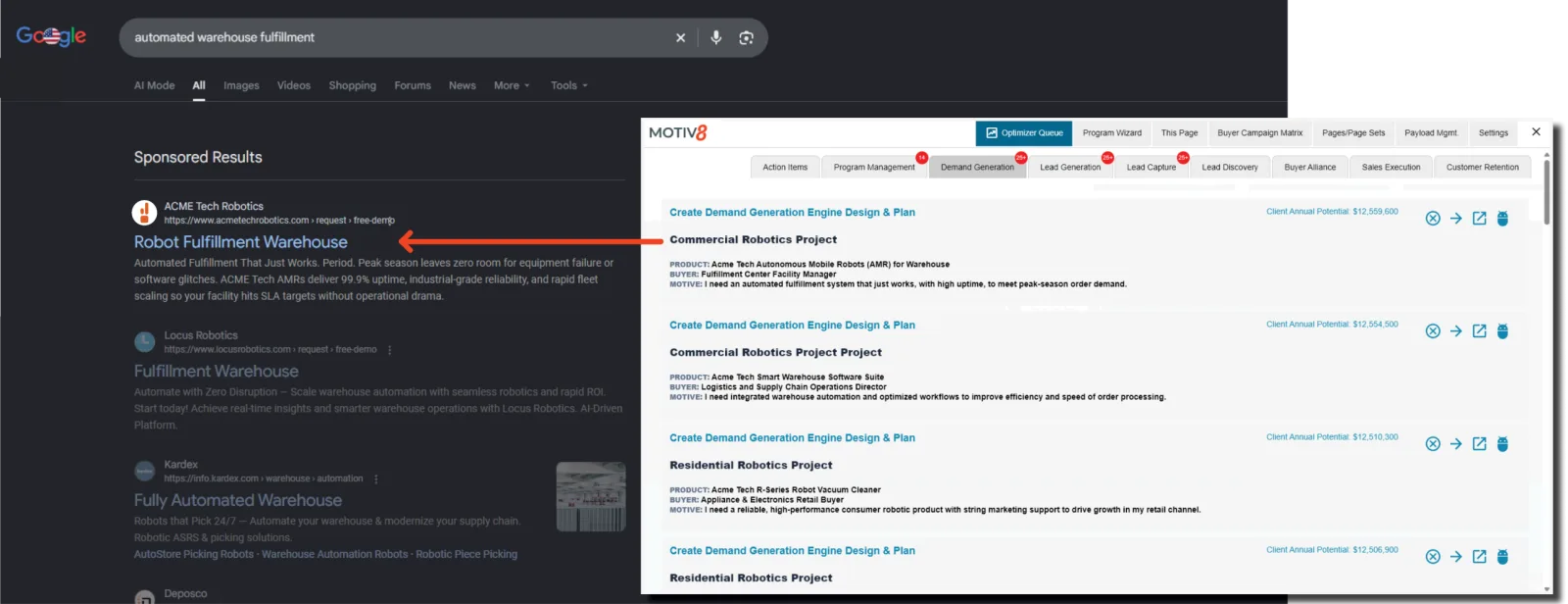
Task: Select the Shopping search tab
Action: 353,85
